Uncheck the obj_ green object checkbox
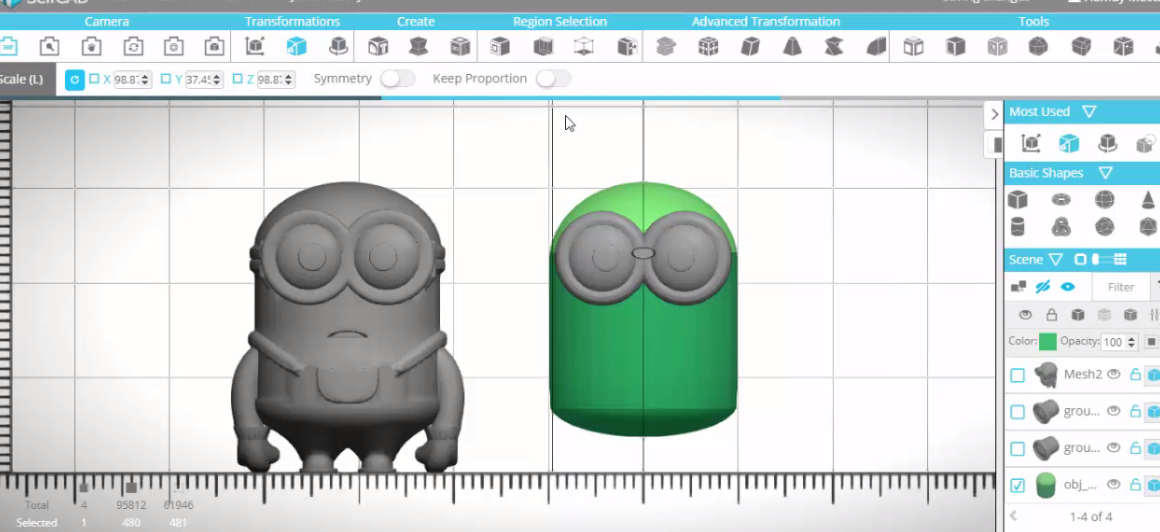Viewport: 1160px width, 532px height. pos(1017,485)
